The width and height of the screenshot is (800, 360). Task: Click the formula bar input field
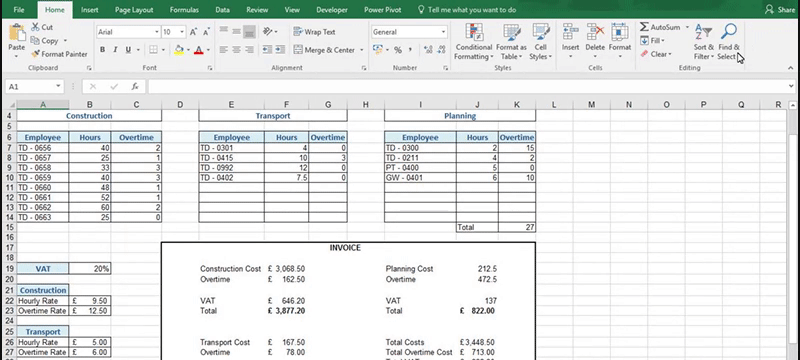(x=467, y=87)
